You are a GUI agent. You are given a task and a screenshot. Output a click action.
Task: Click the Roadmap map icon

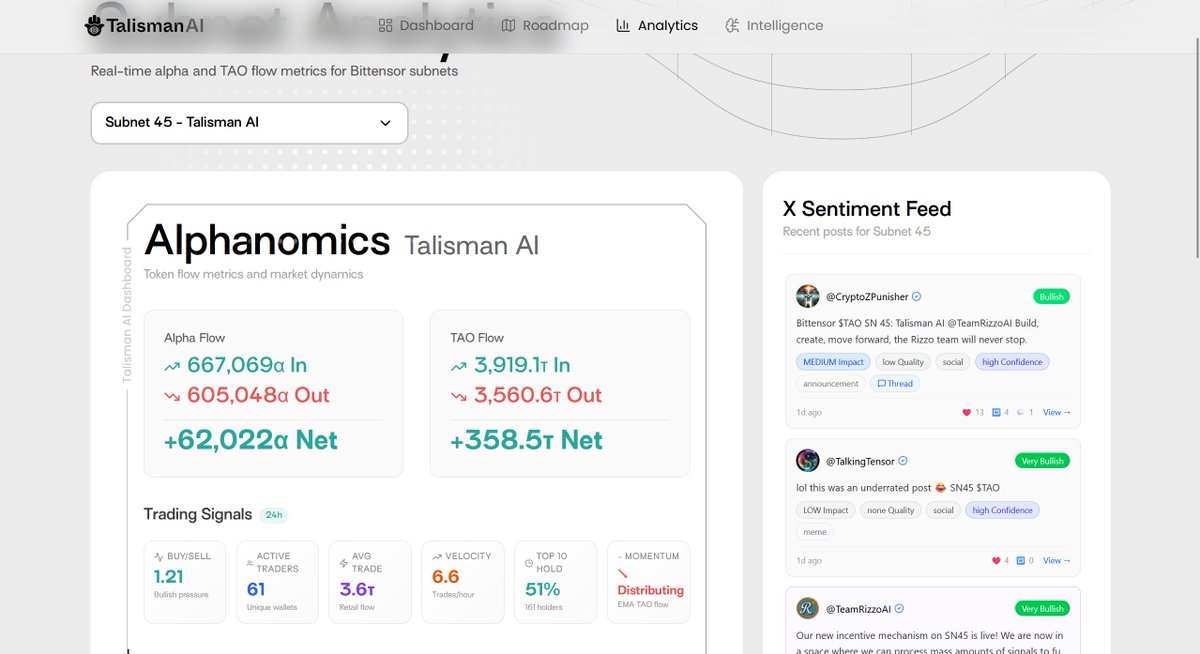pyautogui.click(x=509, y=25)
